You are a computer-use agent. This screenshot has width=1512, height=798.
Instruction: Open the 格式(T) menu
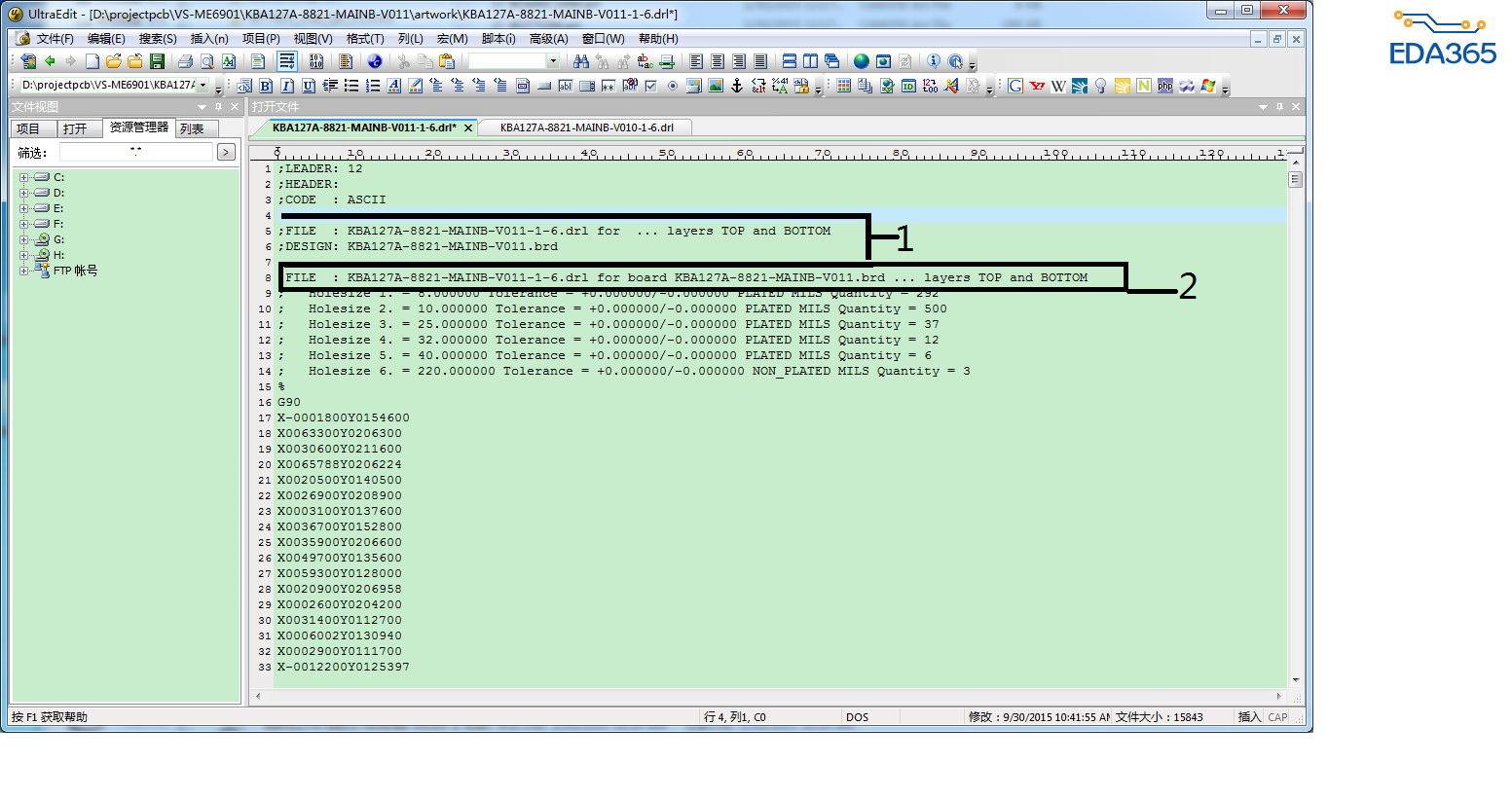(365, 39)
